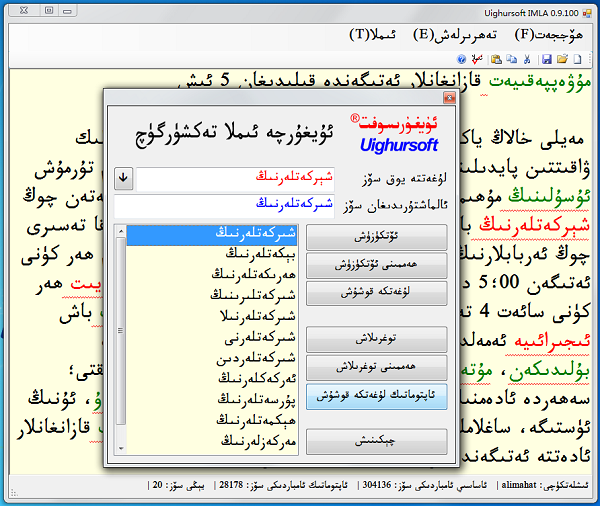The image size is (600, 506).
Task: Click red word ئىجرائىيە in document
Action: pyautogui.click(x=552, y=341)
